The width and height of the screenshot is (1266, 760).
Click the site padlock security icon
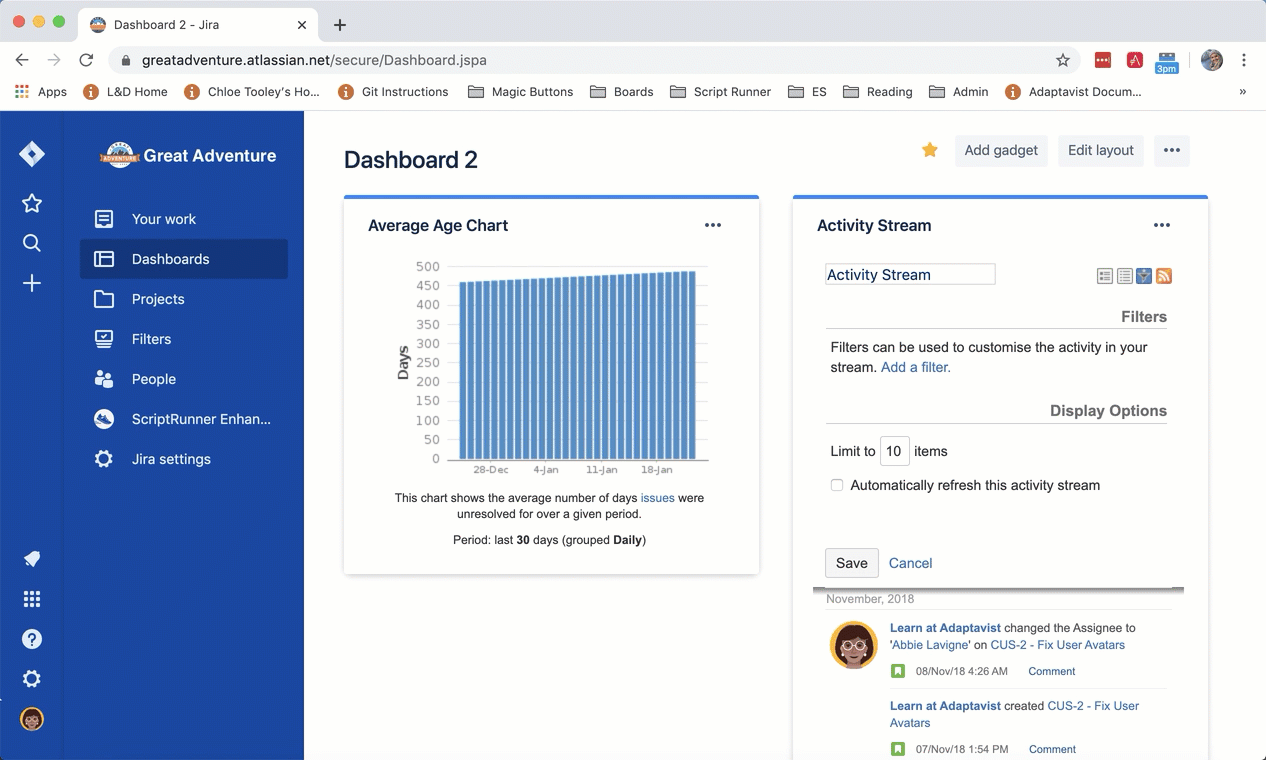tap(125, 60)
